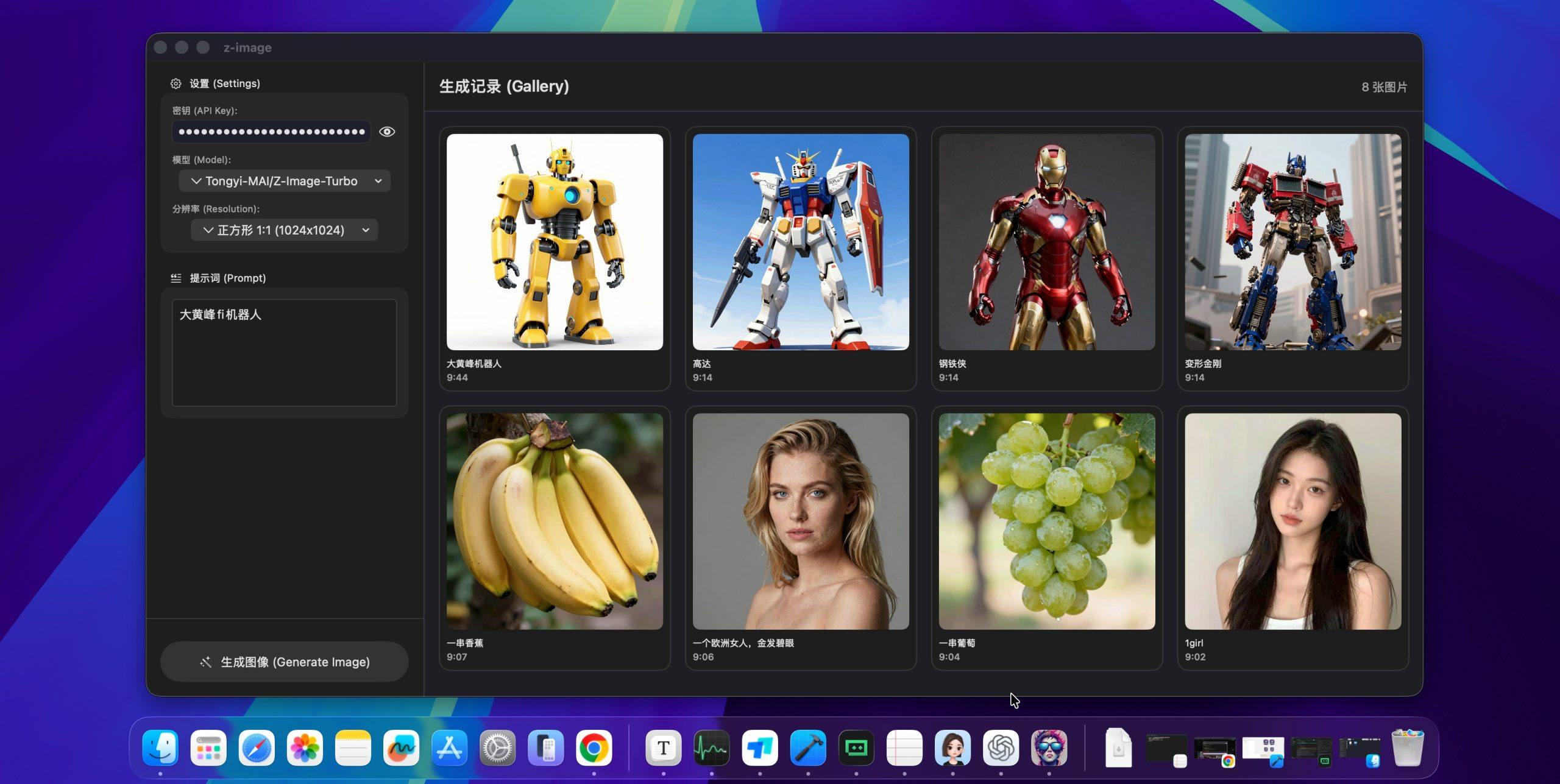Launch Activity Monitor from the dock

pos(712,747)
